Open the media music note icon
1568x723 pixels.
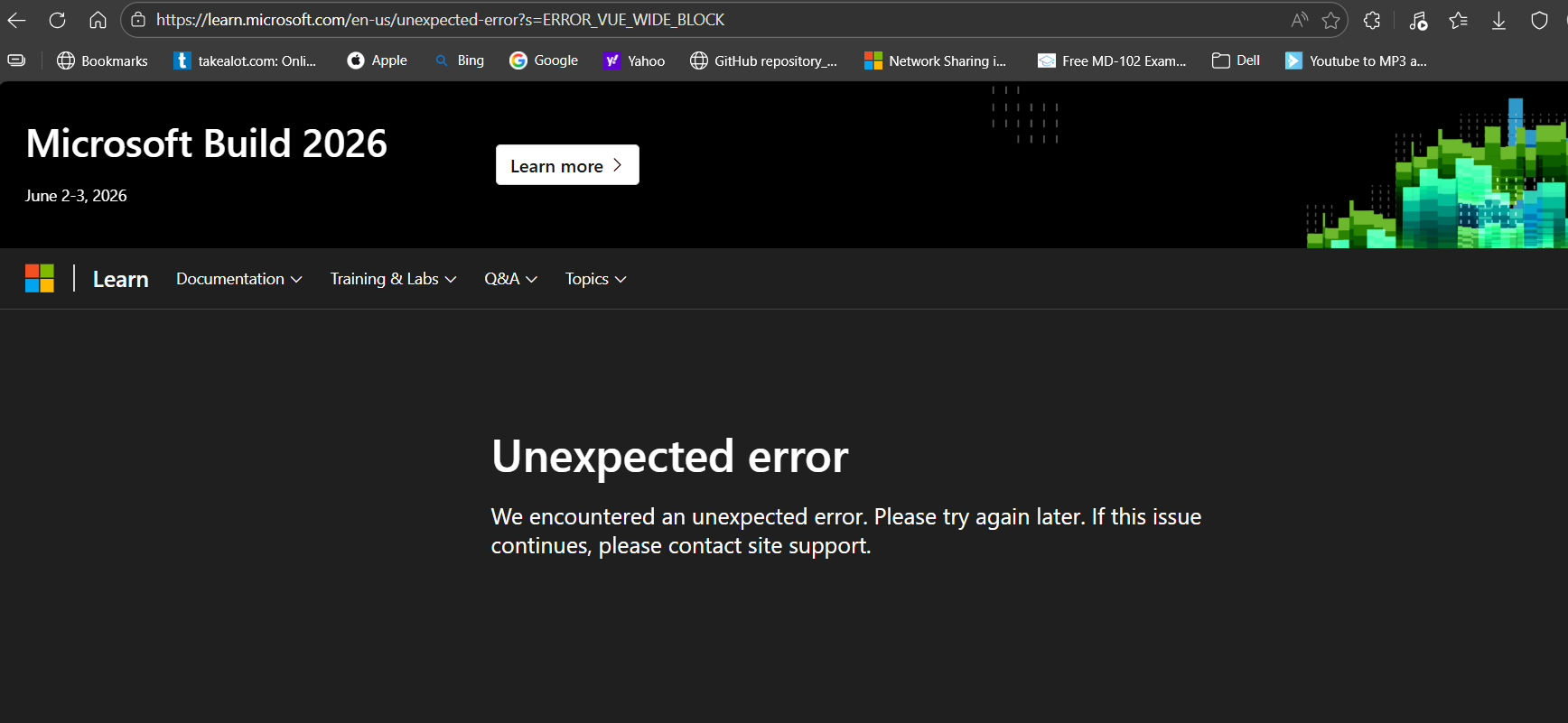pyautogui.click(x=1417, y=20)
